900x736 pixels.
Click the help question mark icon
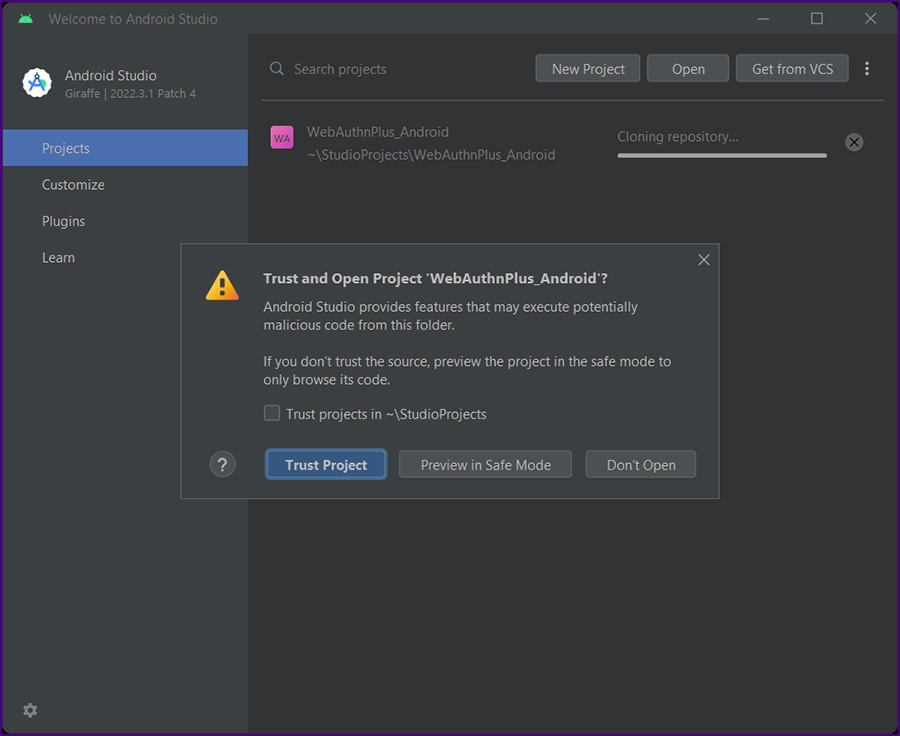click(223, 464)
